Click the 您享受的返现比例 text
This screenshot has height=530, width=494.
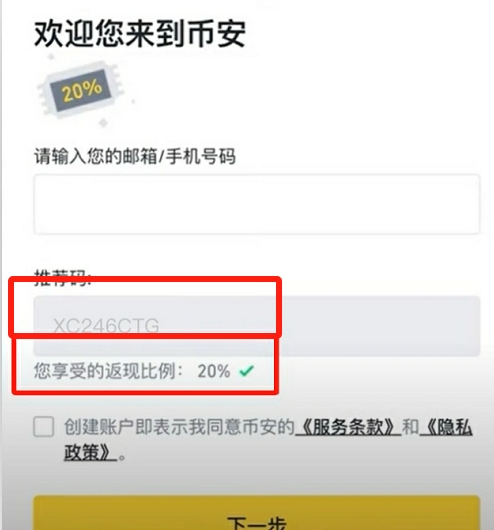coord(105,371)
